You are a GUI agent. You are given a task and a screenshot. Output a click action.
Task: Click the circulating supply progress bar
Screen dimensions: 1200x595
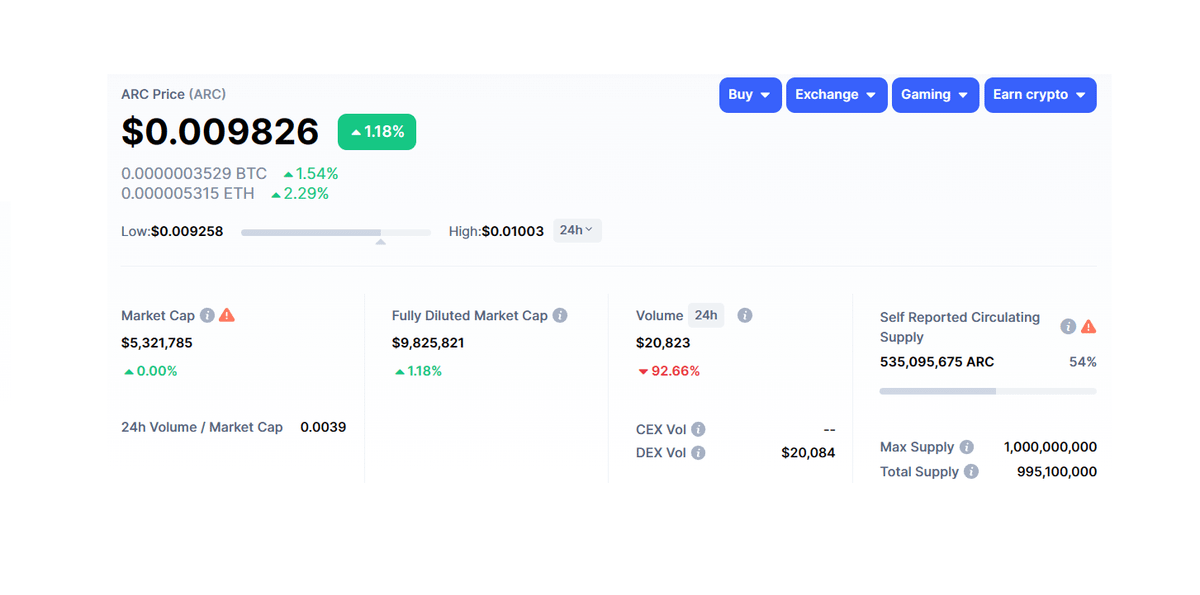(x=987, y=391)
